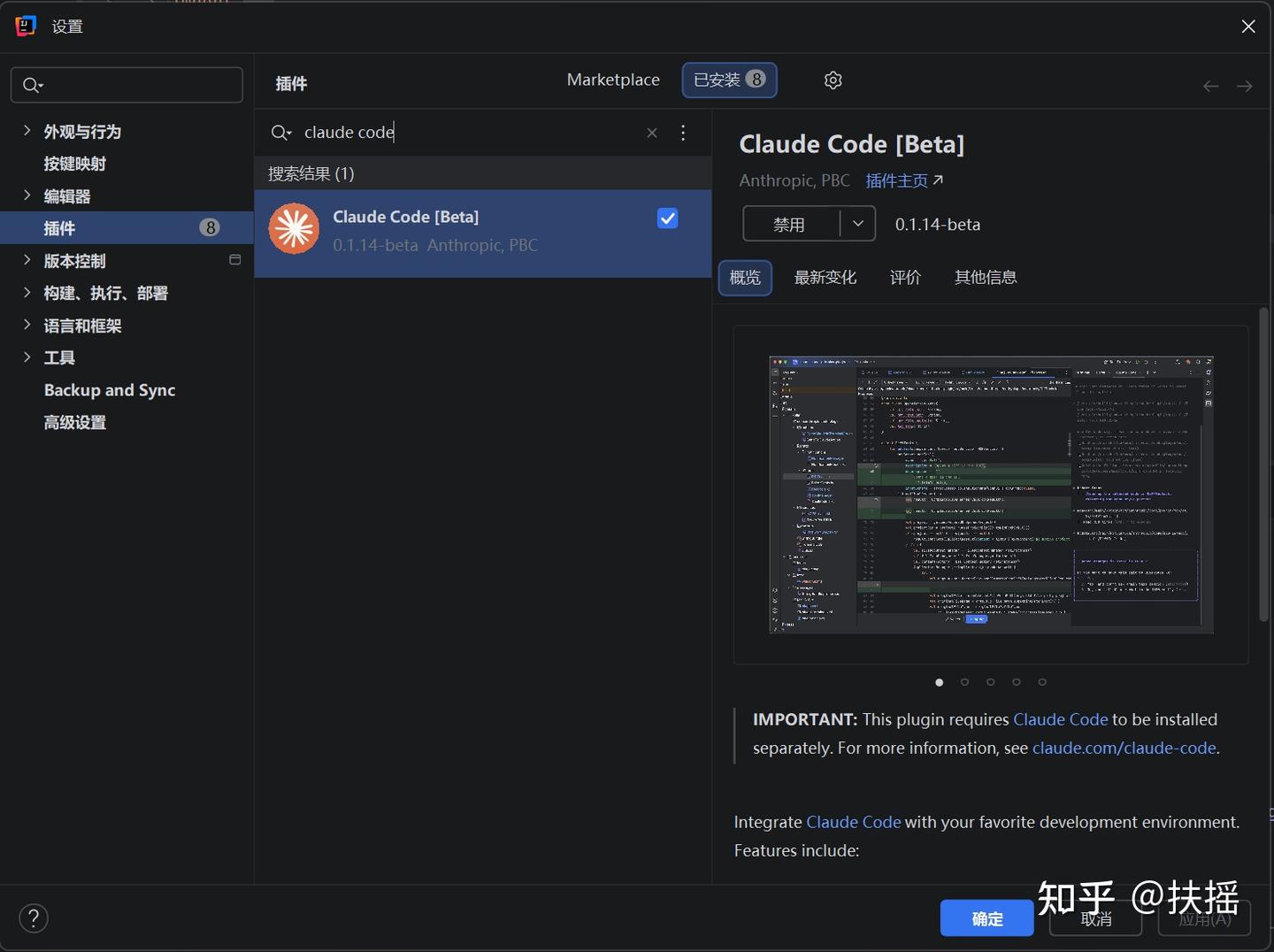This screenshot has height=952, width=1274.
Task: Expand the 外观与行为 settings group
Action: [x=27, y=131]
